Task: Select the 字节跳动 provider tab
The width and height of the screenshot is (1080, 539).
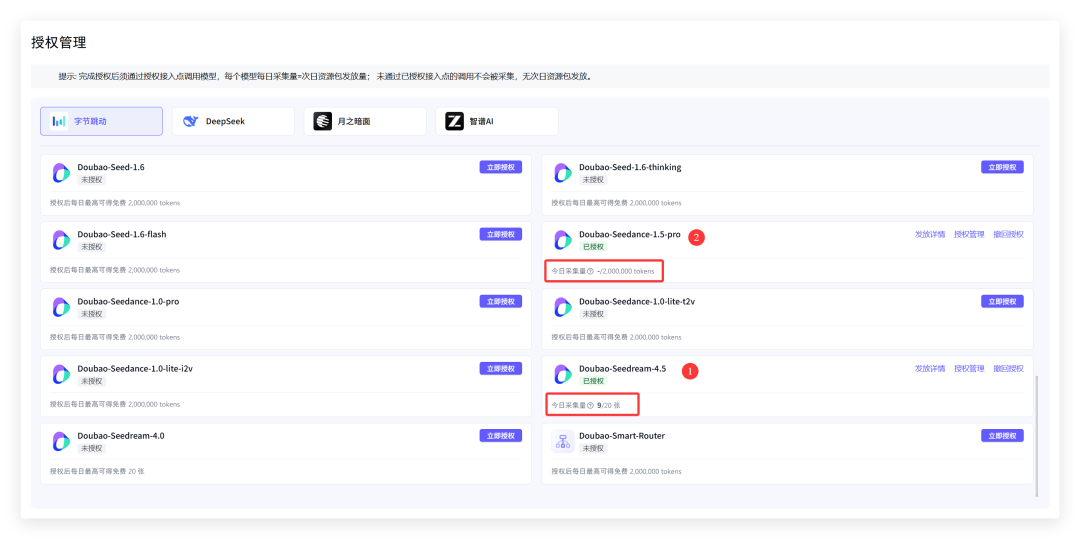Action: (101, 121)
